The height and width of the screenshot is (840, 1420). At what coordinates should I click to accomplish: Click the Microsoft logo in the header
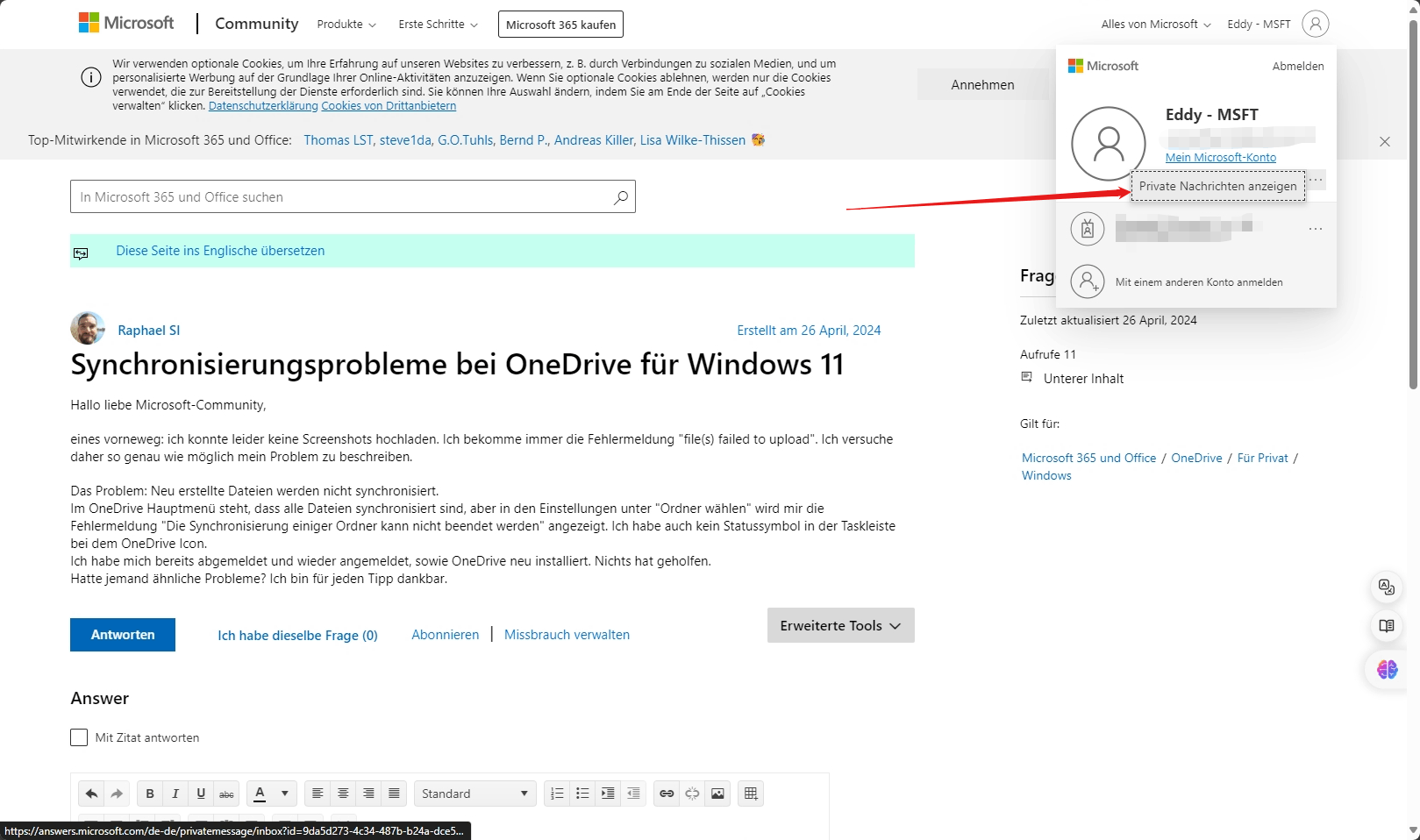tap(126, 23)
